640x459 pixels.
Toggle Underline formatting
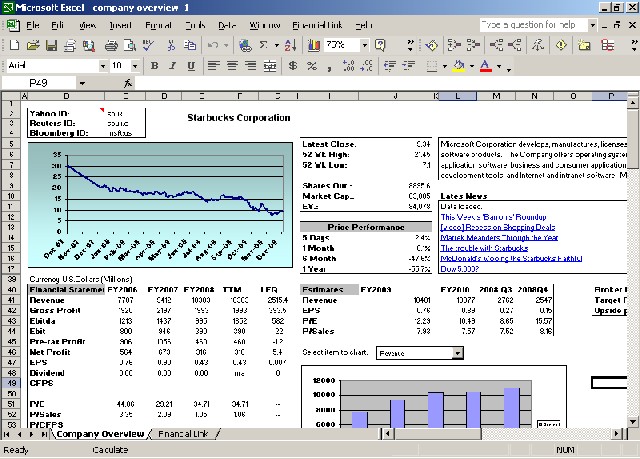tap(190, 66)
